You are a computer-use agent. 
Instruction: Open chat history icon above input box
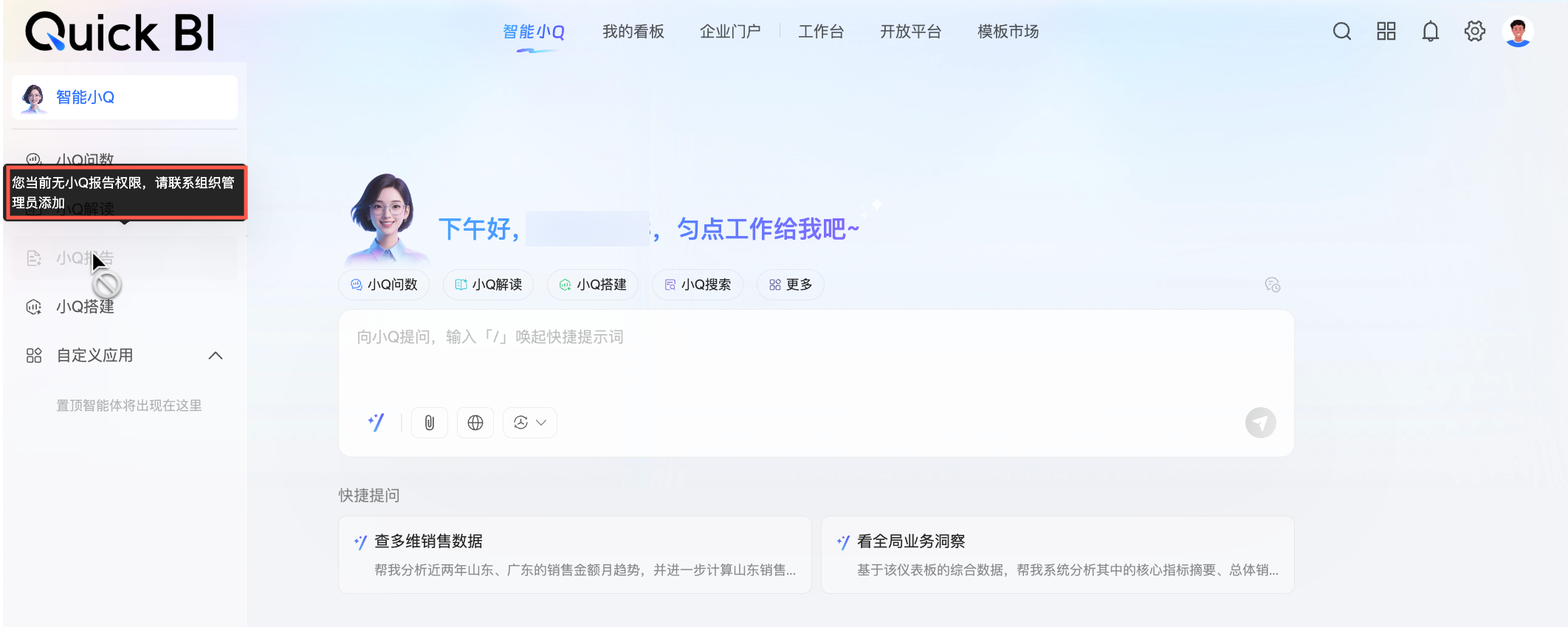pos(1272,285)
